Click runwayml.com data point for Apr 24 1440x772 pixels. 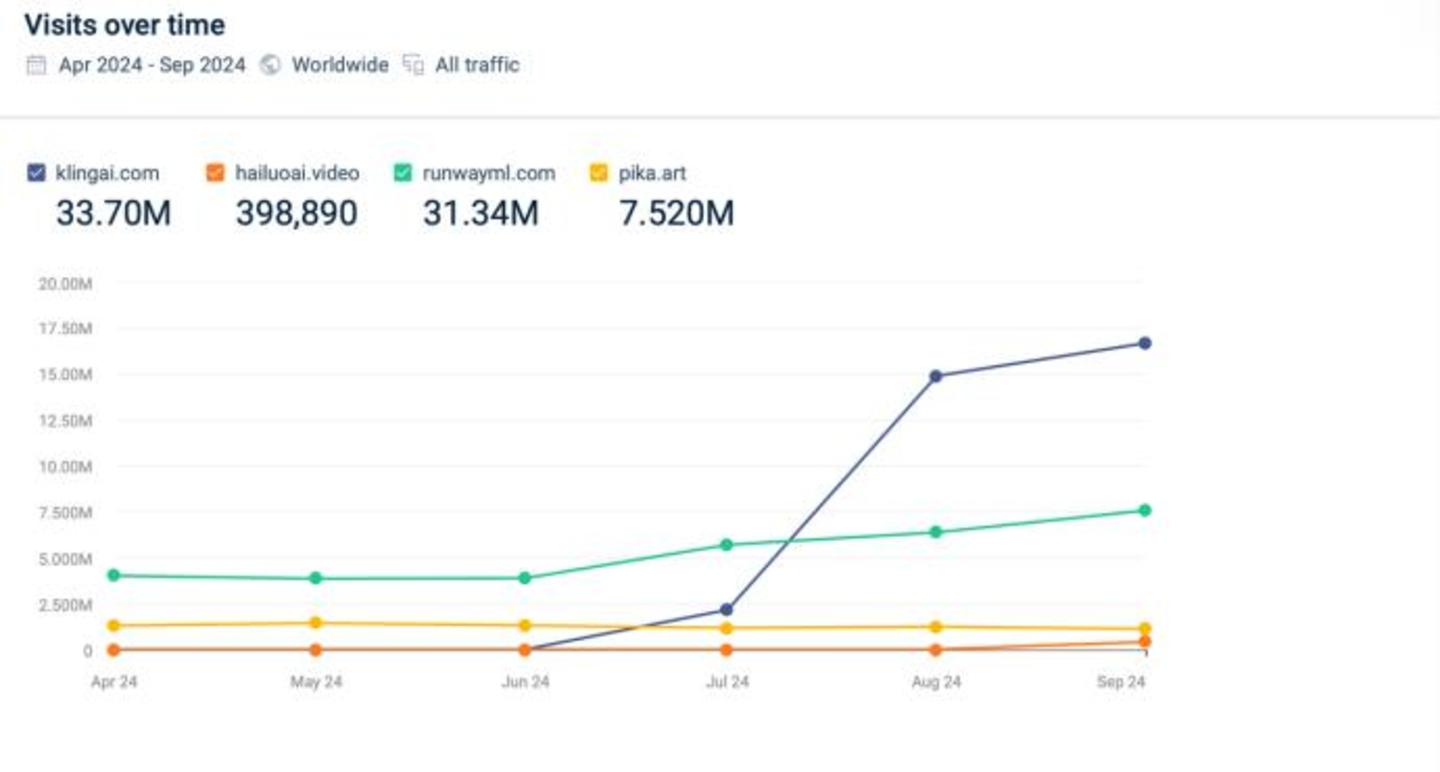click(114, 575)
